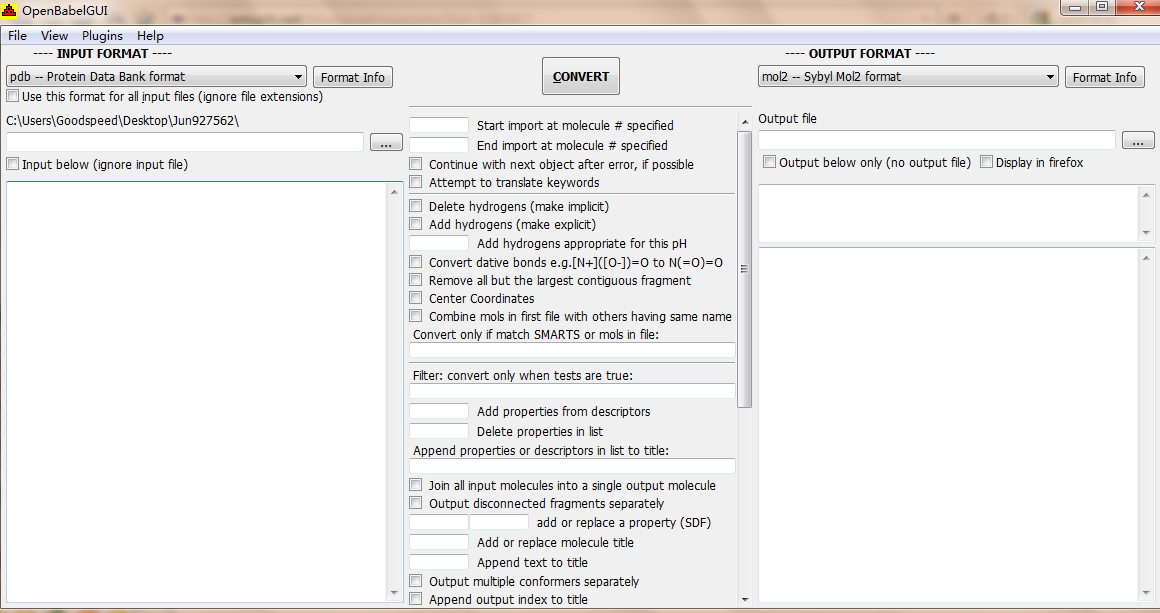Browse for an input file with ... button

pyautogui.click(x=386, y=142)
